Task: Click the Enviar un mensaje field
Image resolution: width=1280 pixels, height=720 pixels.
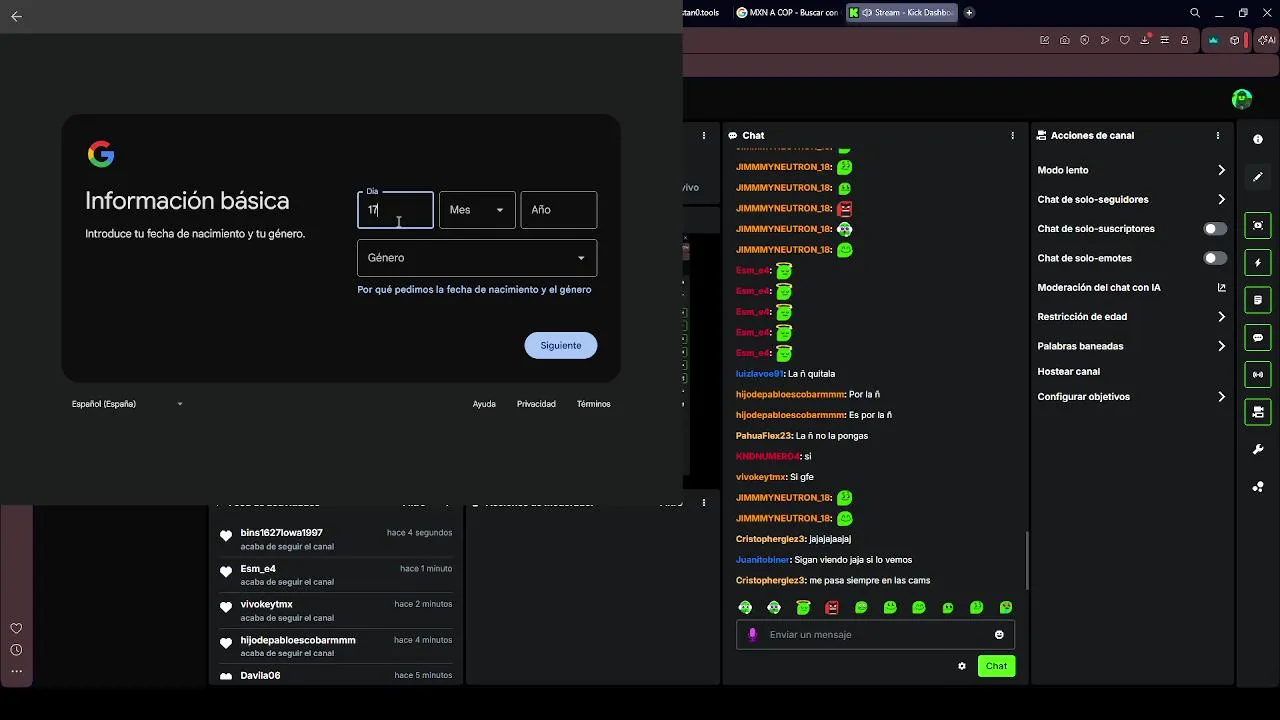Action: click(876, 634)
